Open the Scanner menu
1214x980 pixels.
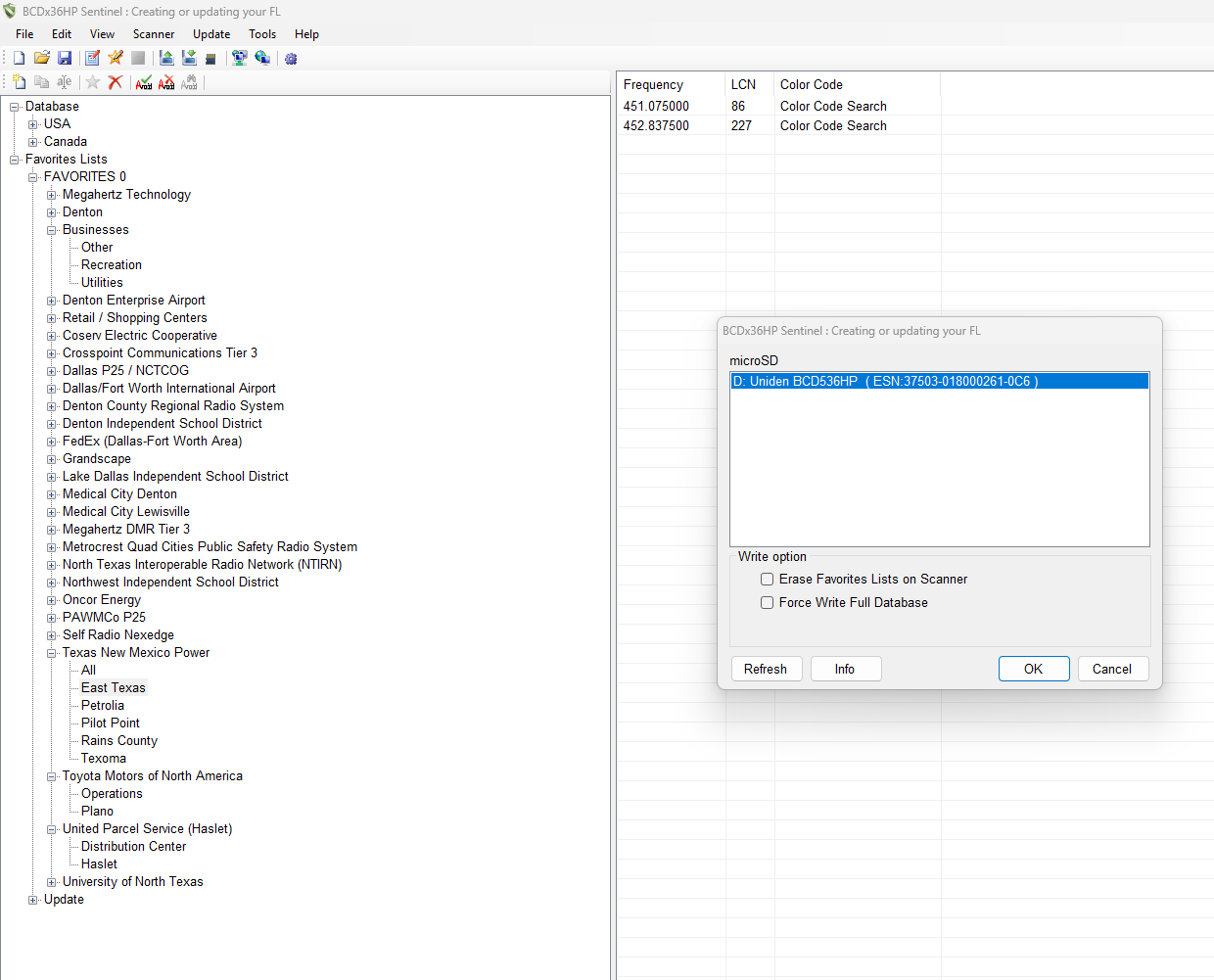[x=154, y=34]
